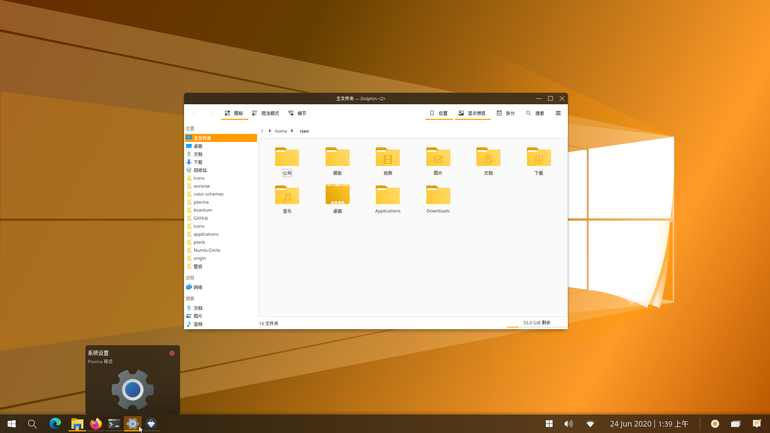
Task: Click the volume icon in system tray
Action: click(568, 424)
